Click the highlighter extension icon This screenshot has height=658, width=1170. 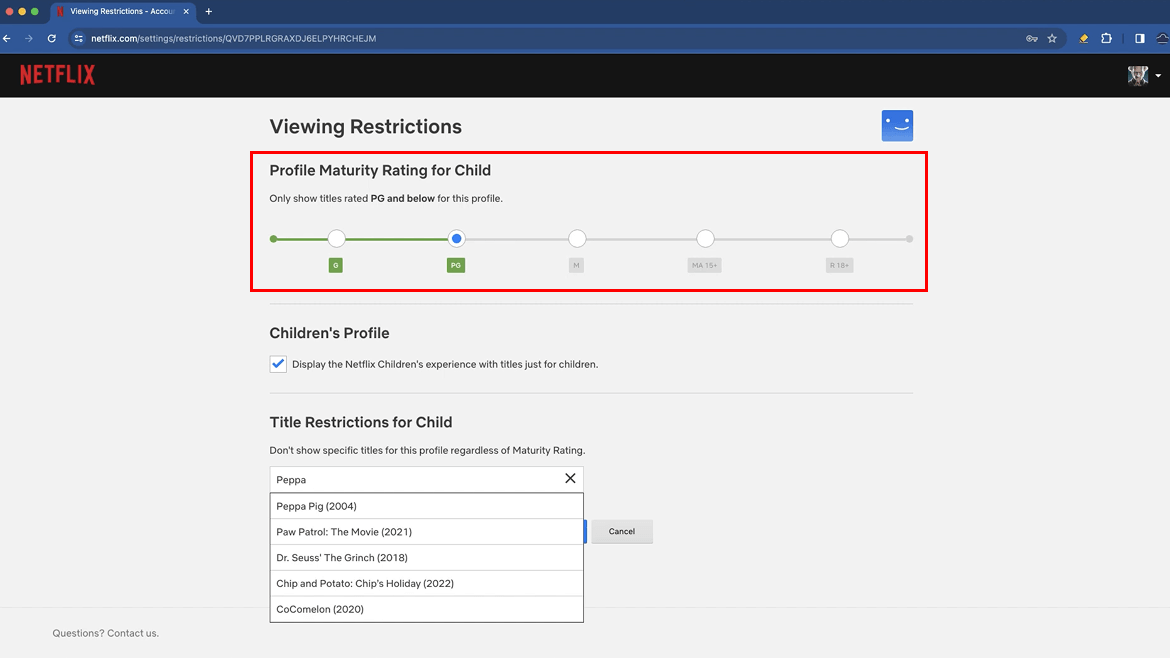pos(1083,38)
